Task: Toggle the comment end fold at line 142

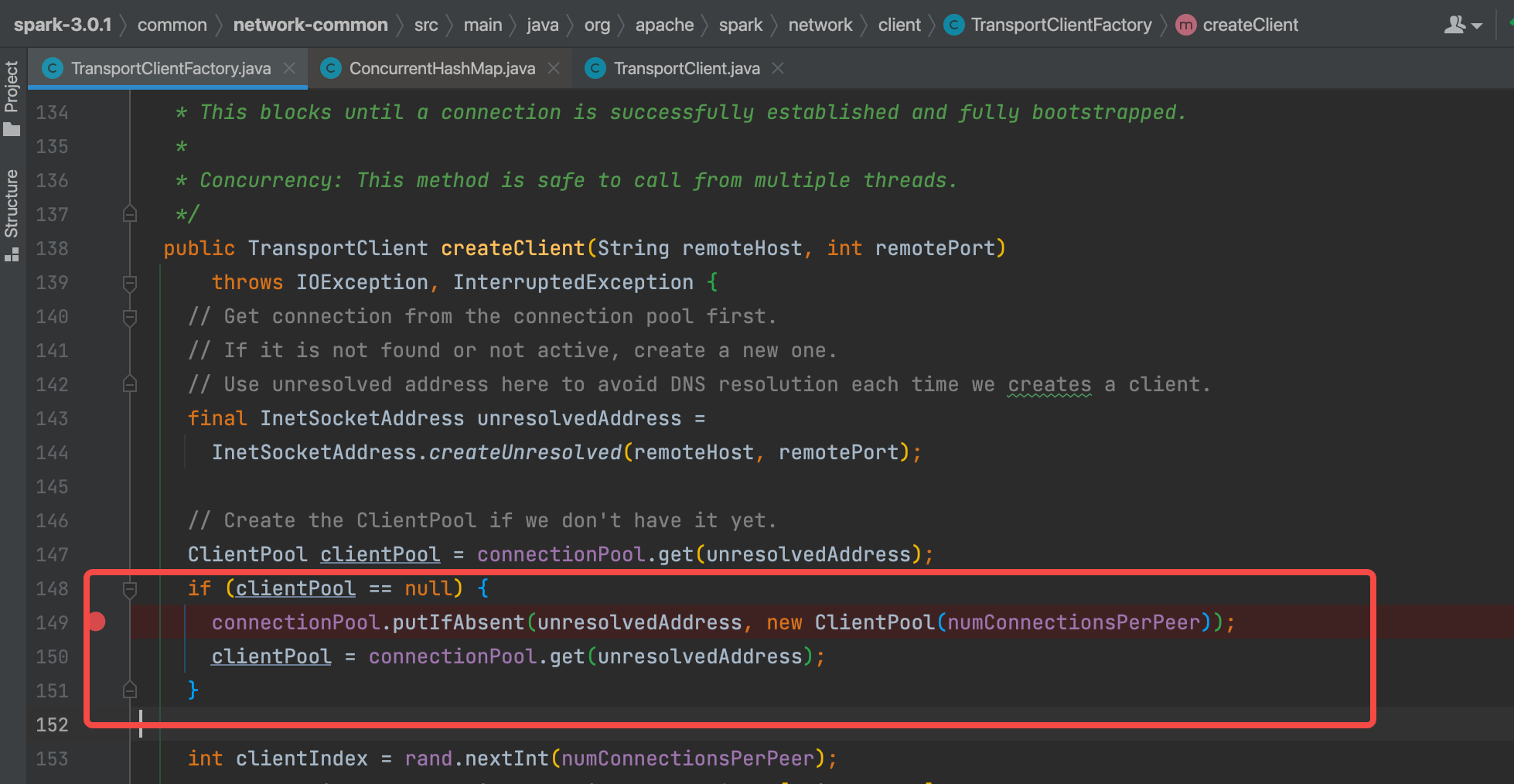Action: point(130,384)
